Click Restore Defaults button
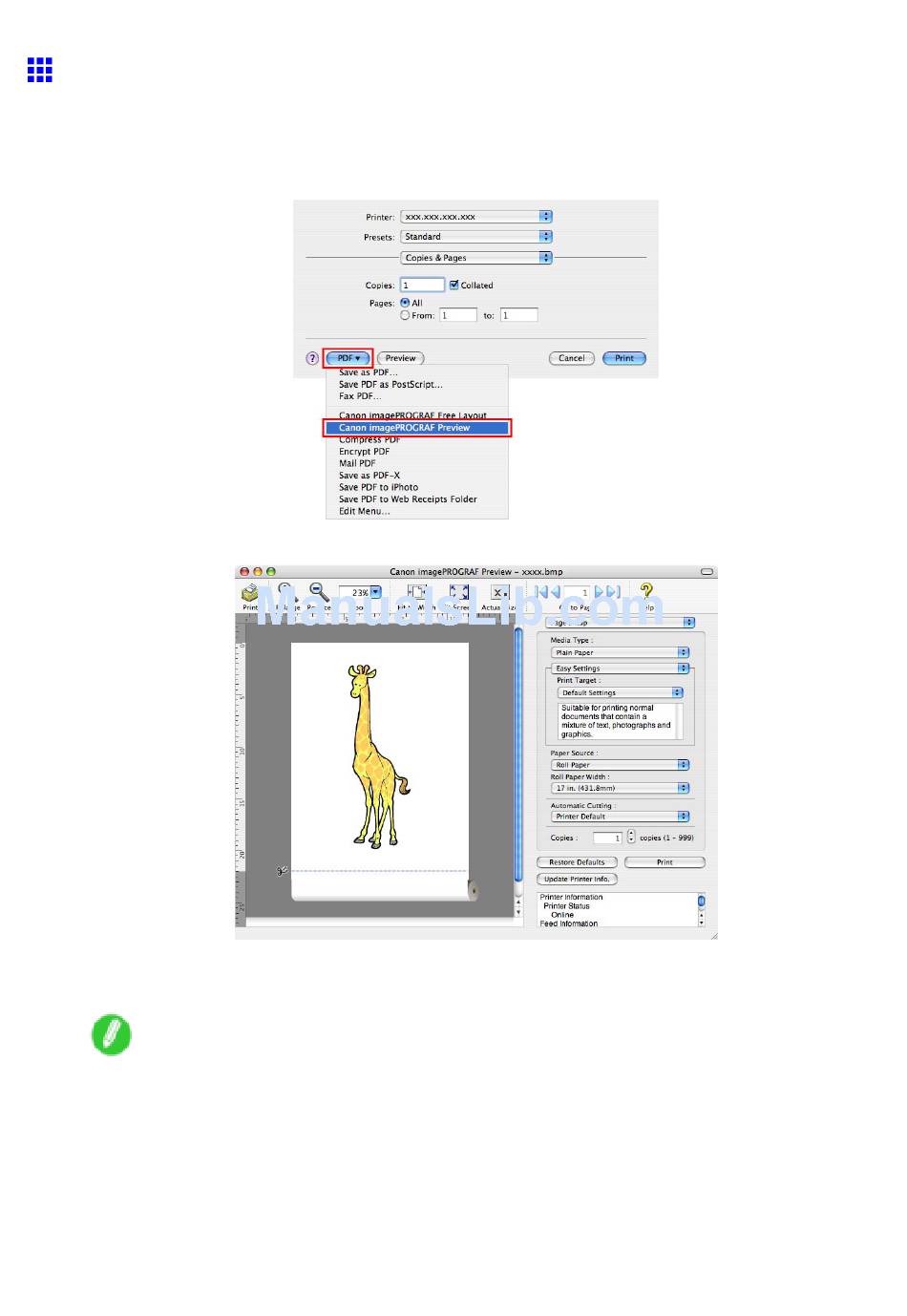 click(577, 862)
